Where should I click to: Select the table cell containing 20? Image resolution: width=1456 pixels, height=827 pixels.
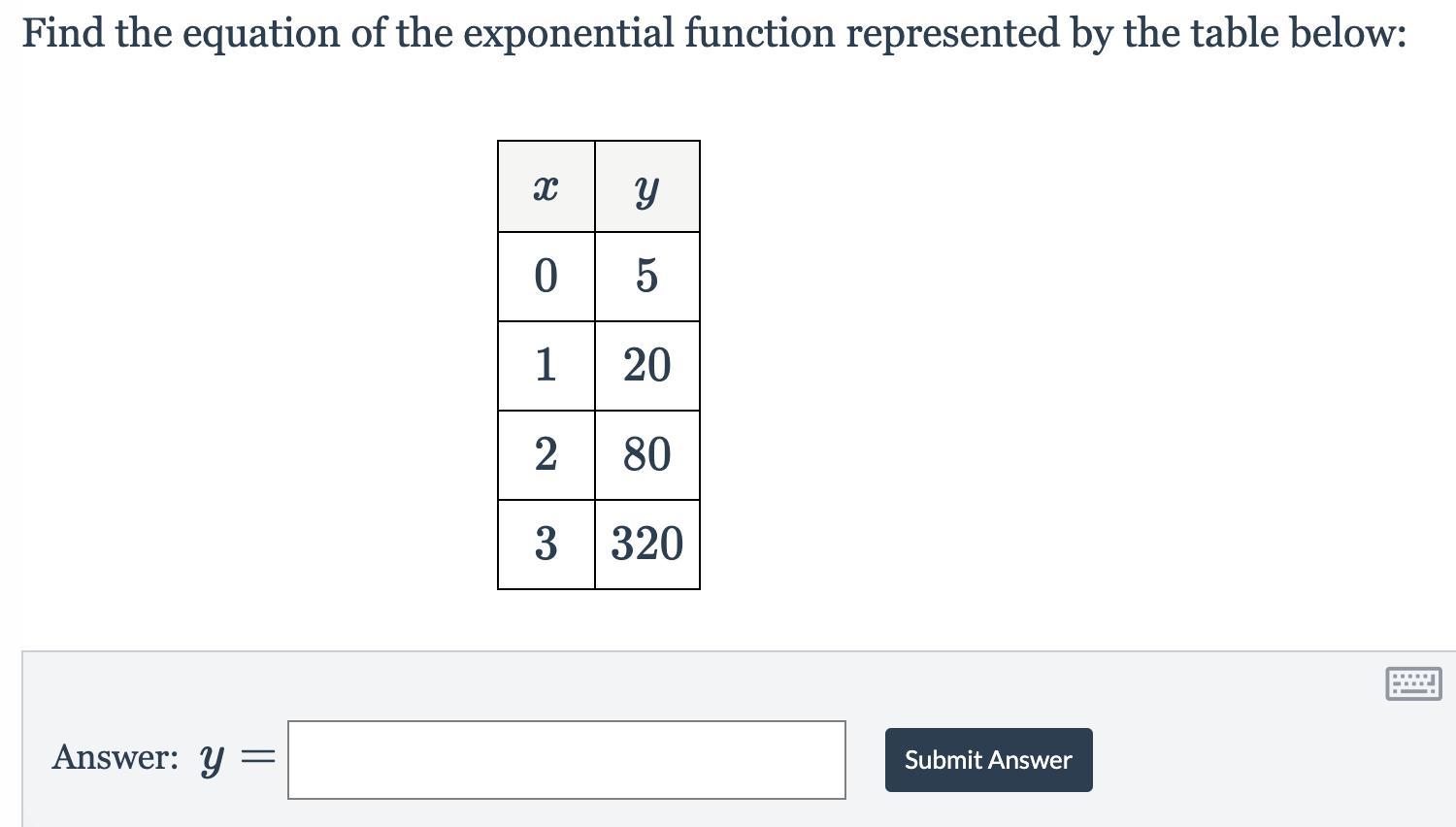pos(647,366)
